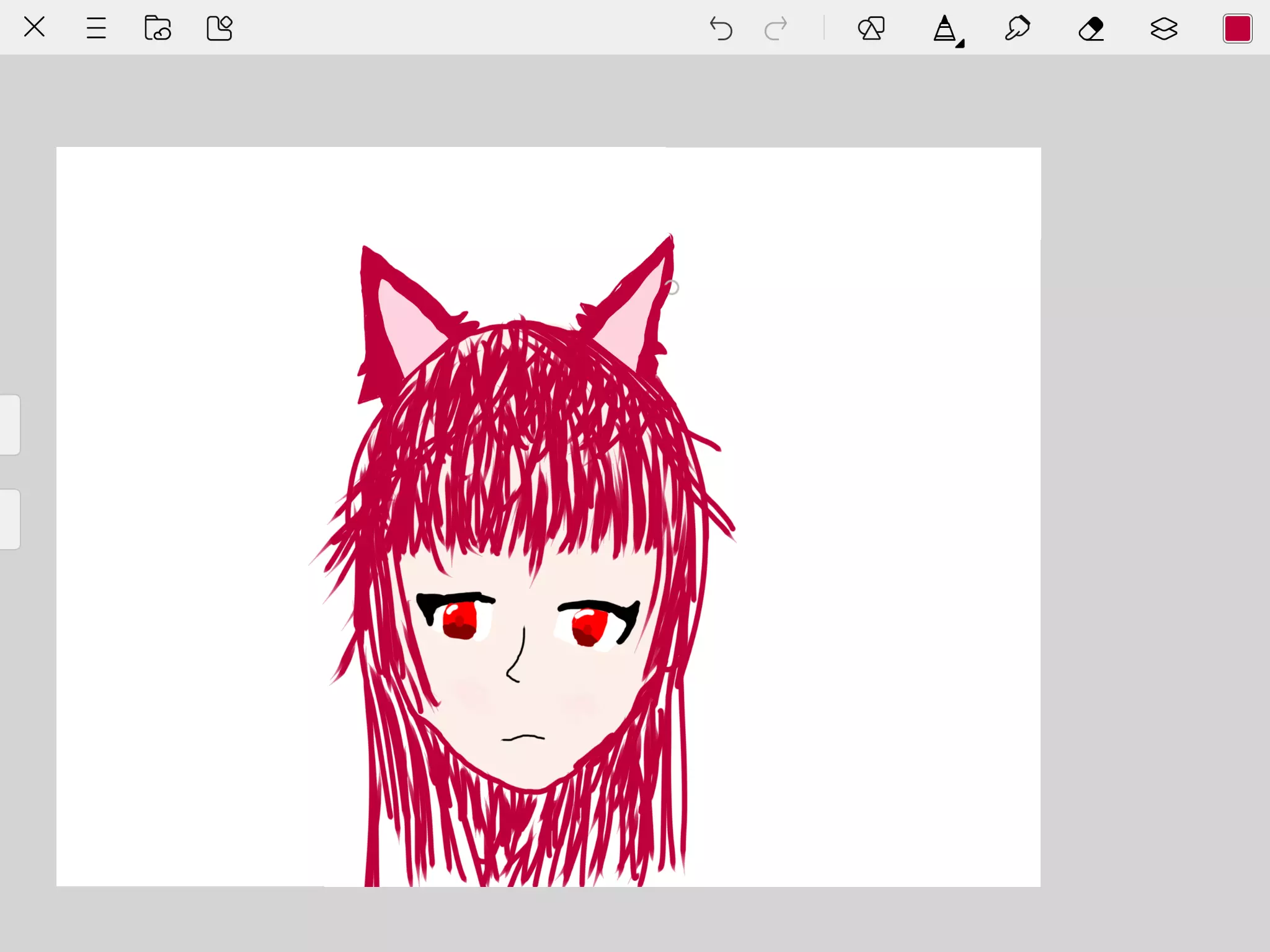This screenshot has height=952, width=1270.
Task: Expand the upper left edge panel handle
Action: pyautogui.click(x=10, y=425)
